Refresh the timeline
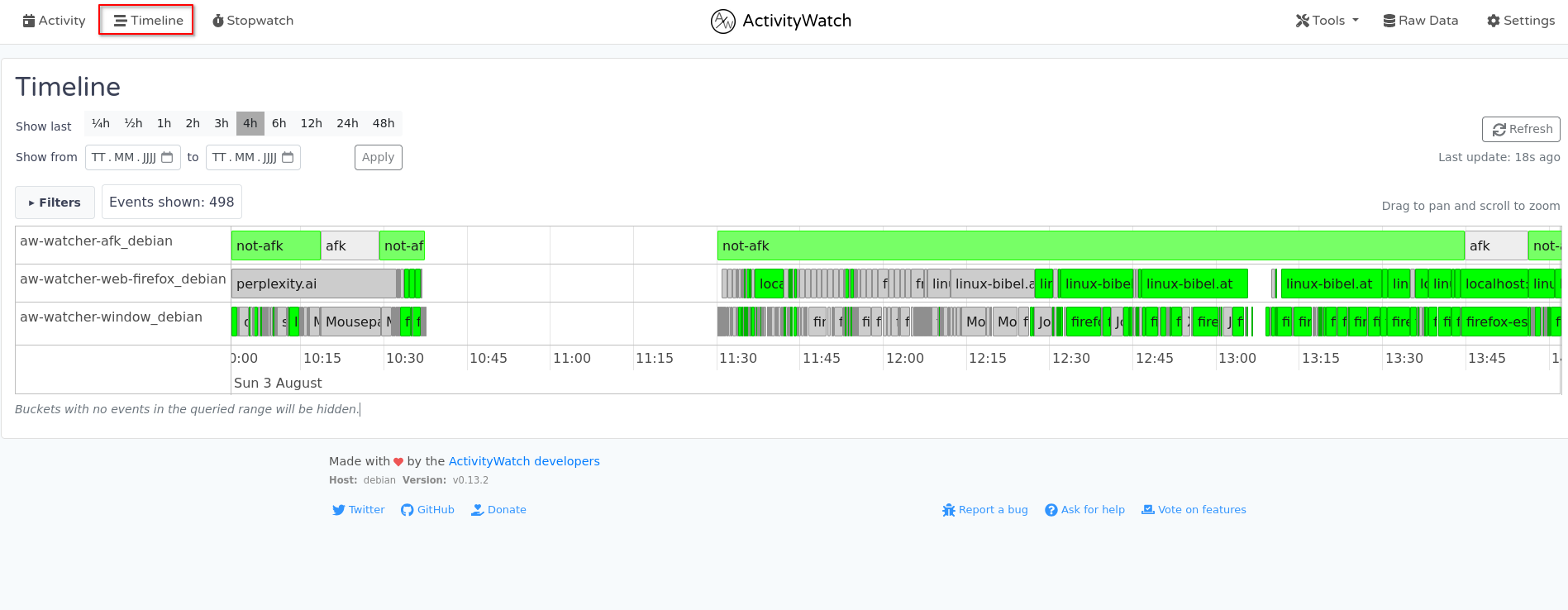Screen dimensions: 1568x610 (1521, 129)
